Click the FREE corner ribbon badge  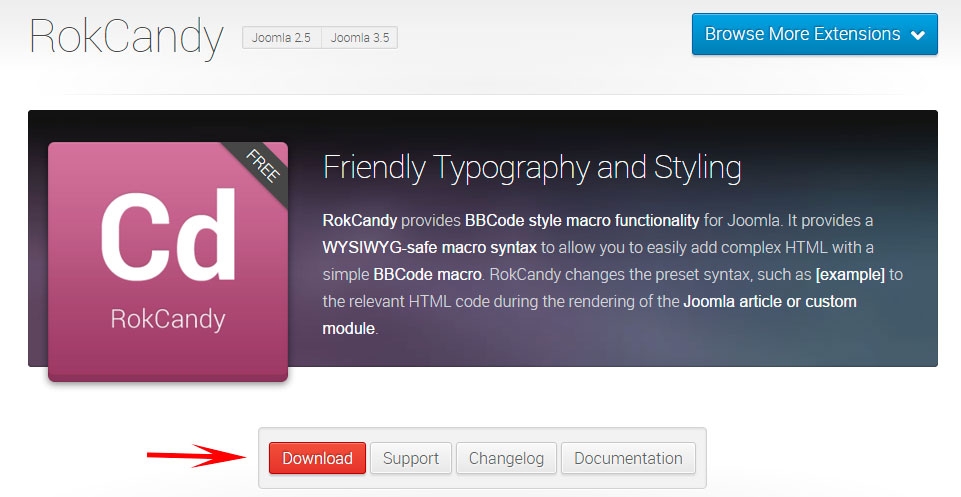tap(262, 167)
